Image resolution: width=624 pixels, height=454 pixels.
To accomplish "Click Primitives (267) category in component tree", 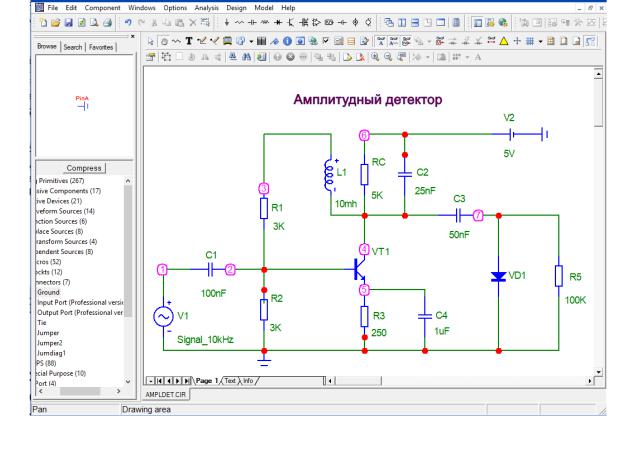I will [61, 181].
